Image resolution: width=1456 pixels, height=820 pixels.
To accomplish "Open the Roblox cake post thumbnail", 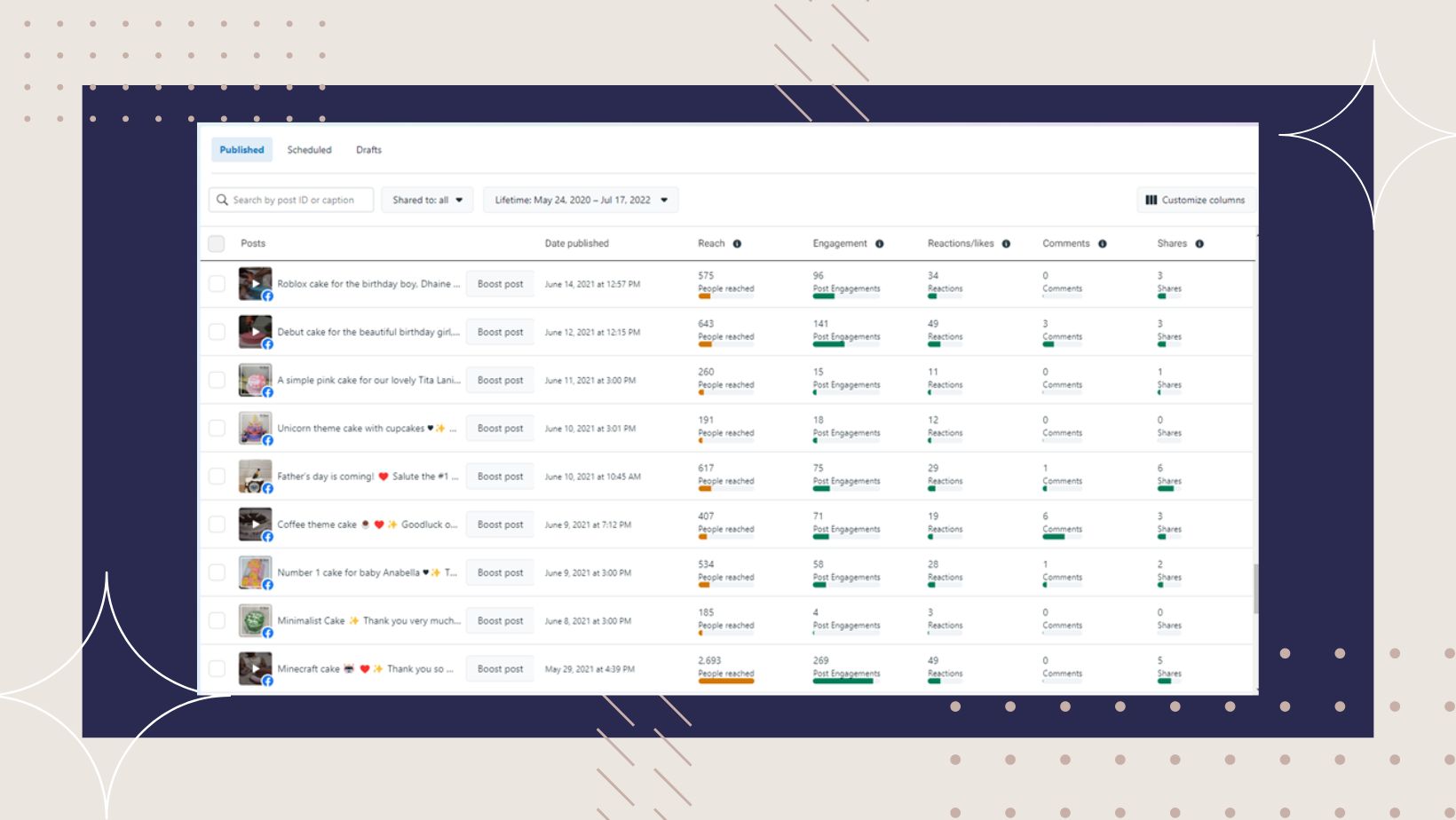I will click(x=255, y=284).
